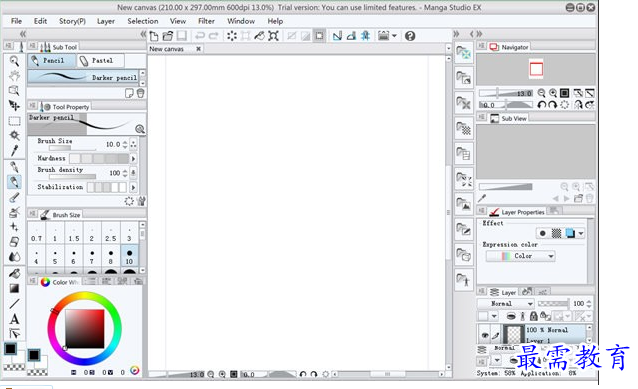Click Brush Size value stepper
The height and width of the screenshot is (389, 638).
tap(125, 144)
